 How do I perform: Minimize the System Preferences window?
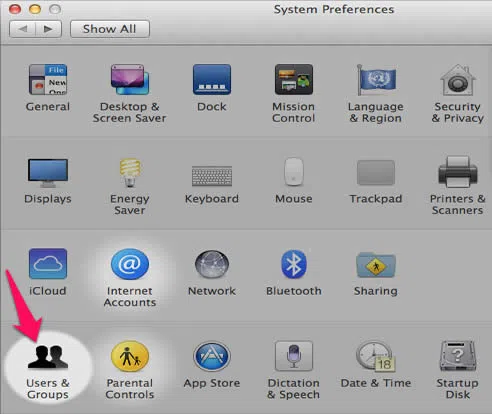pos(35,9)
